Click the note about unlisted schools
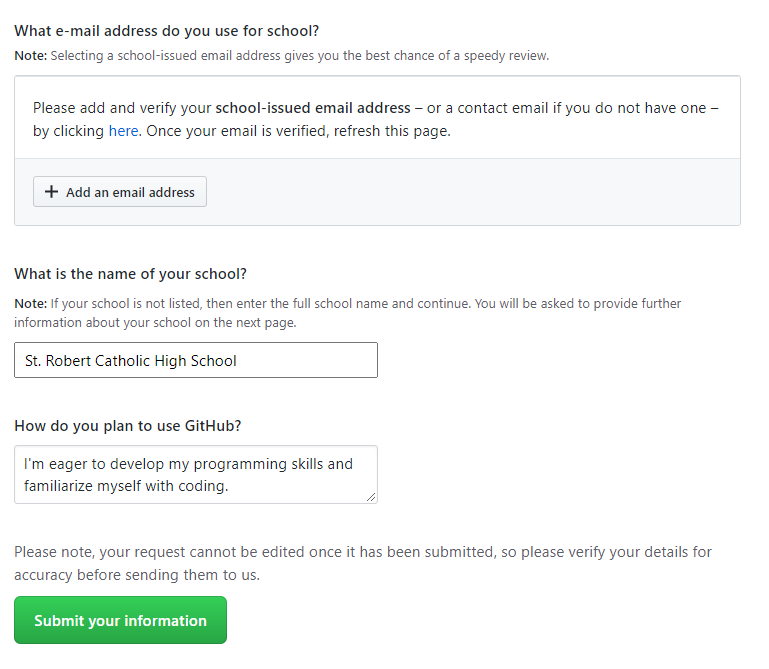 [347, 313]
